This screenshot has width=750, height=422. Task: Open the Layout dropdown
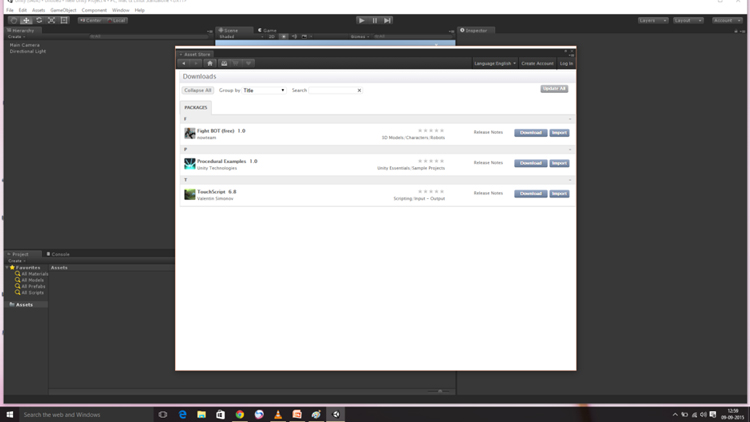pyautogui.click(x=688, y=21)
